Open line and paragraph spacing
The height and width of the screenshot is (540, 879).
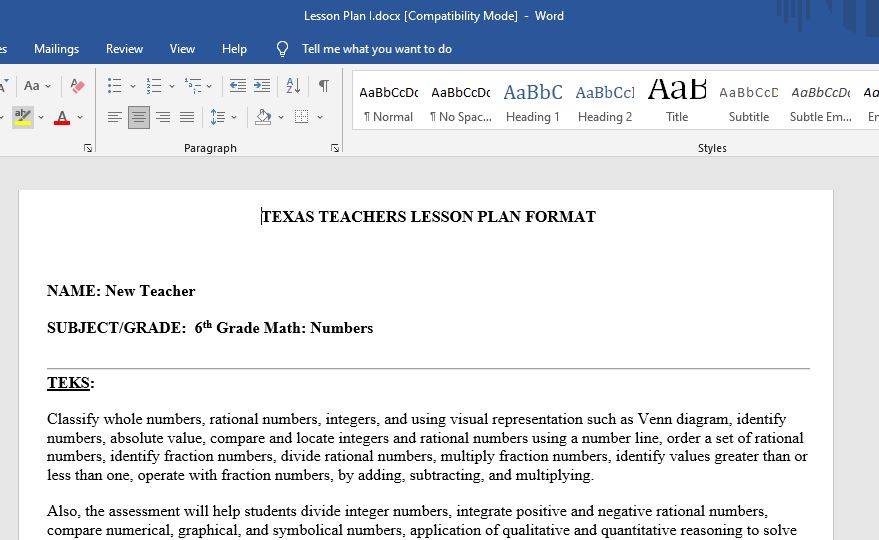[218, 117]
